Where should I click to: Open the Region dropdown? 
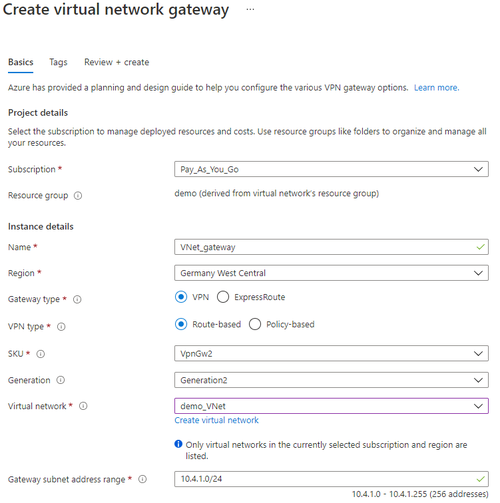click(x=331, y=273)
